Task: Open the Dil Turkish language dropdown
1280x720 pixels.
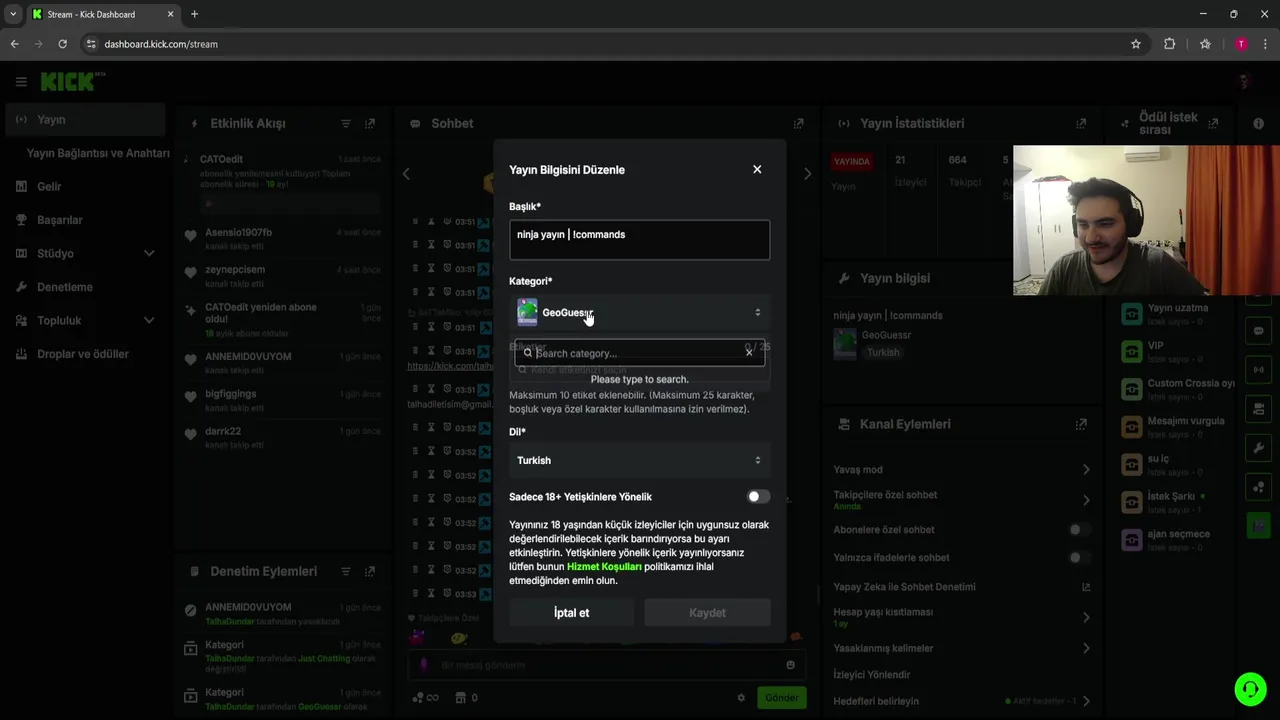Action: pyautogui.click(x=639, y=460)
